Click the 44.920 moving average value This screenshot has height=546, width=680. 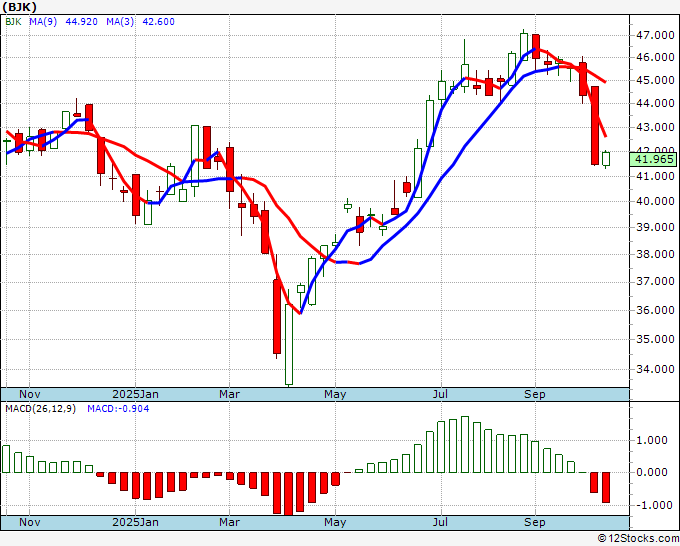[82, 22]
